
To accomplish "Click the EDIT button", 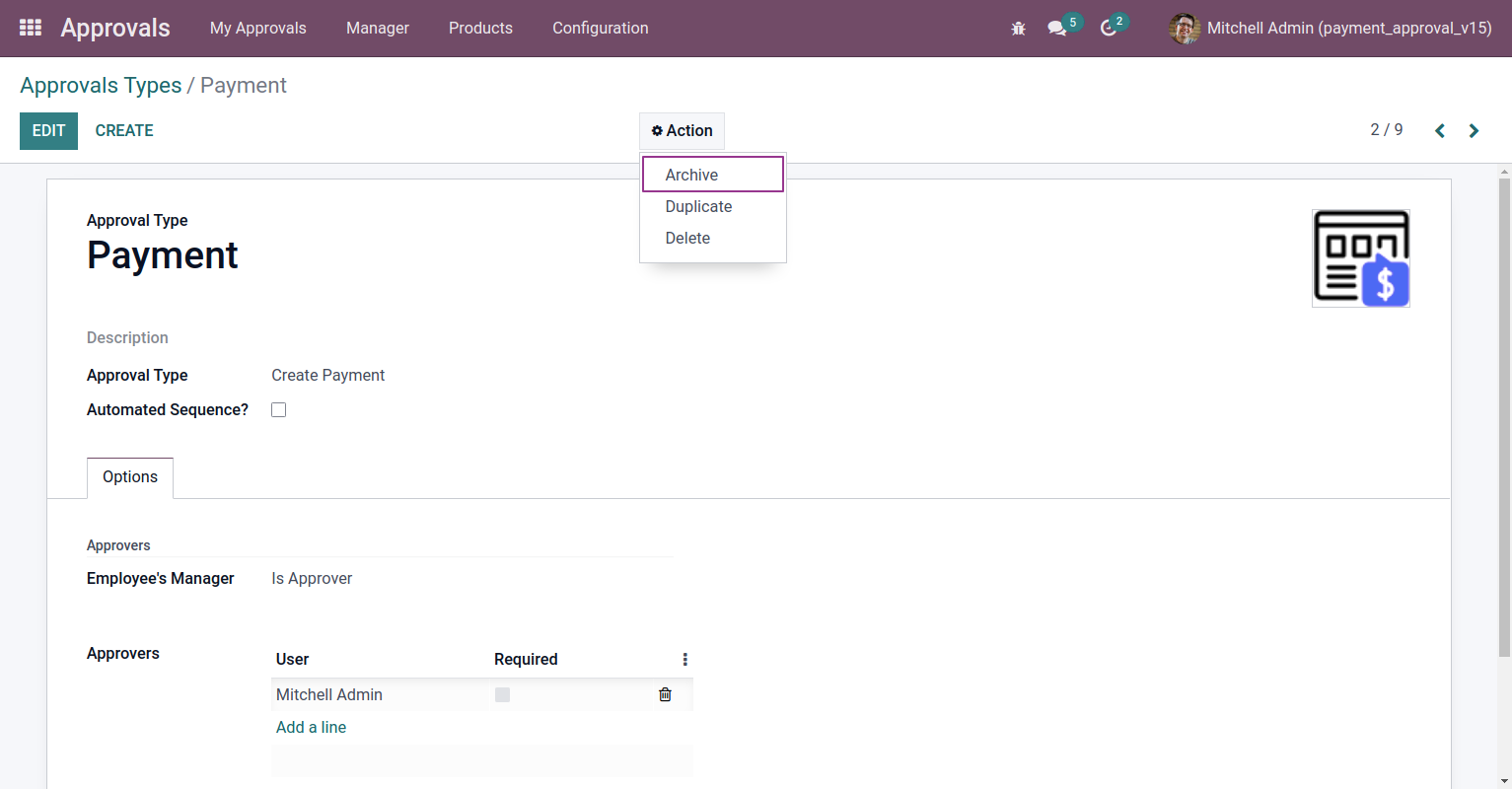I will tap(48, 130).
